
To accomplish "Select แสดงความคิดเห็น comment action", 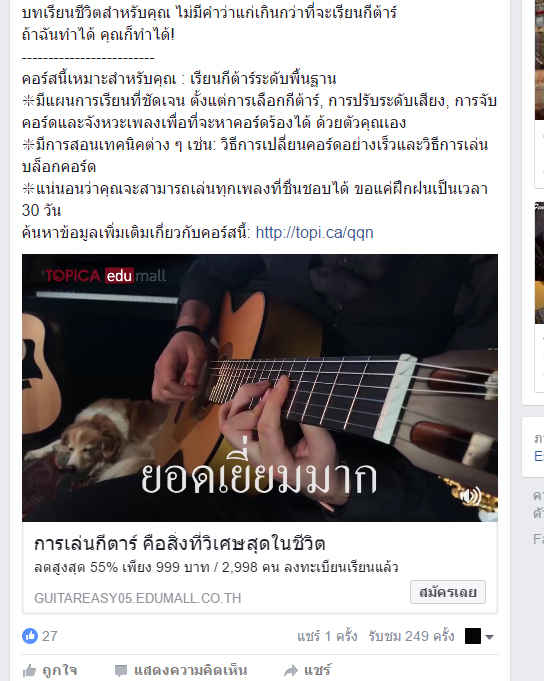I will [191, 671].
